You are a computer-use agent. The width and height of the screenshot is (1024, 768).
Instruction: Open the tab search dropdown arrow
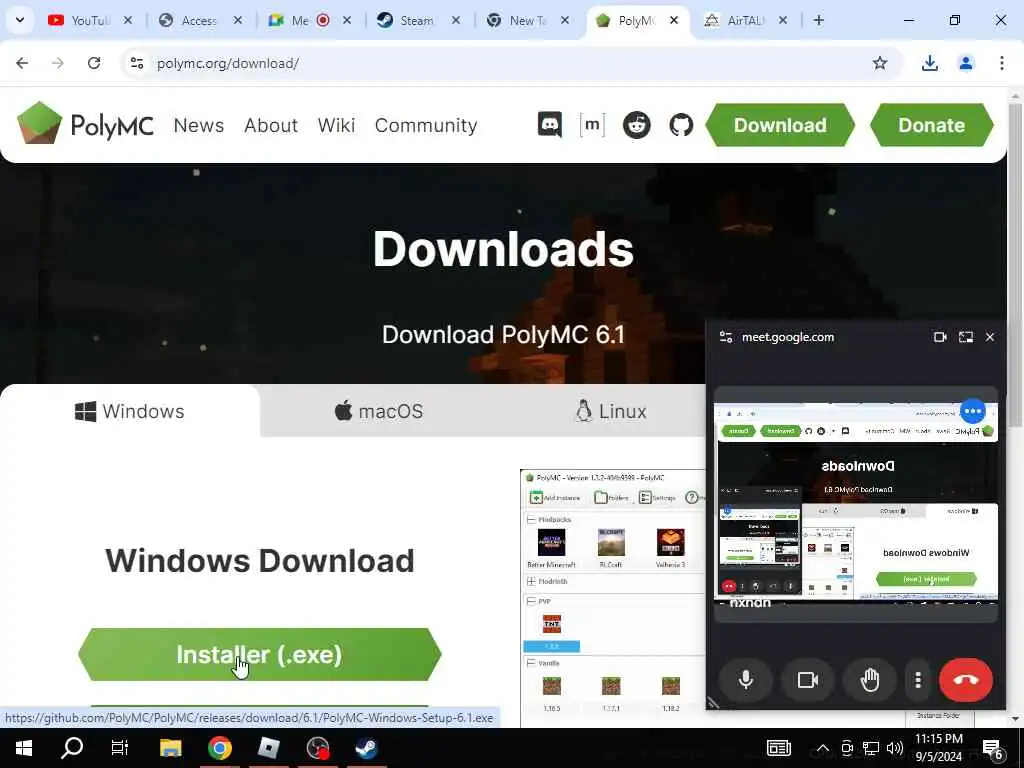[x=20, y=20]
